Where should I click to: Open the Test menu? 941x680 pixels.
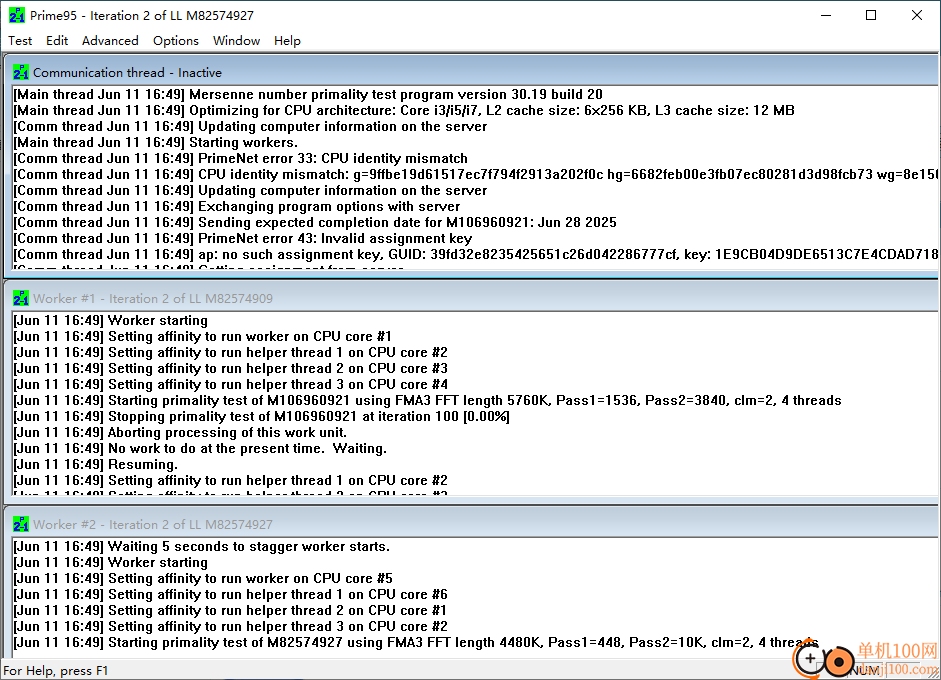pyautogui.click(x=20, y=41)
